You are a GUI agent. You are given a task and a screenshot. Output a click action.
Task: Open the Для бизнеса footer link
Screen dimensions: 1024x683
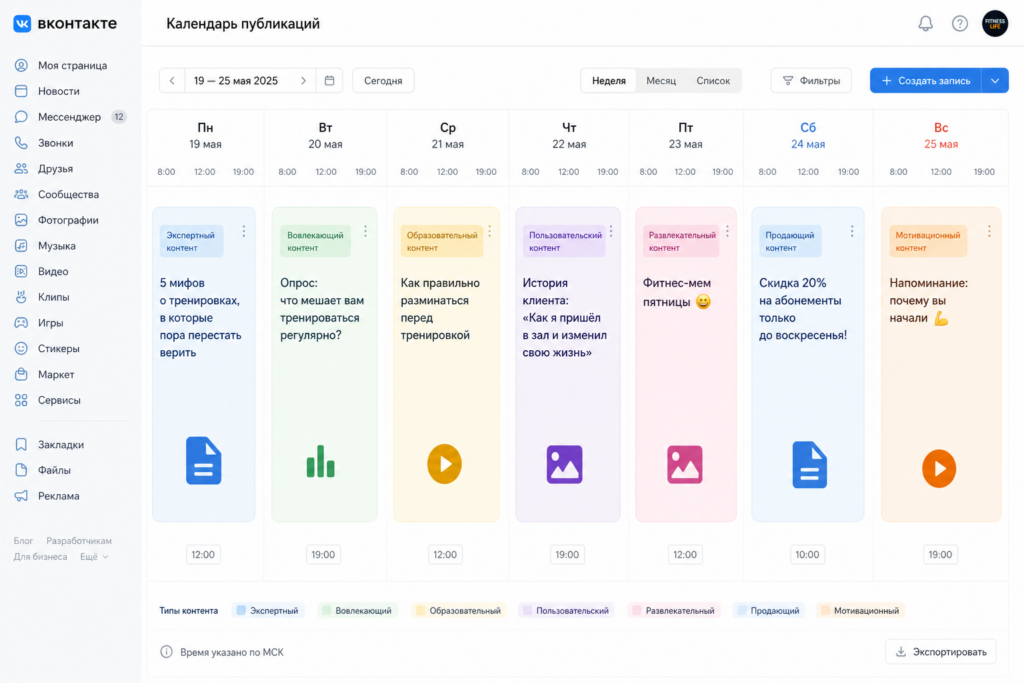[x=40, y=557]
